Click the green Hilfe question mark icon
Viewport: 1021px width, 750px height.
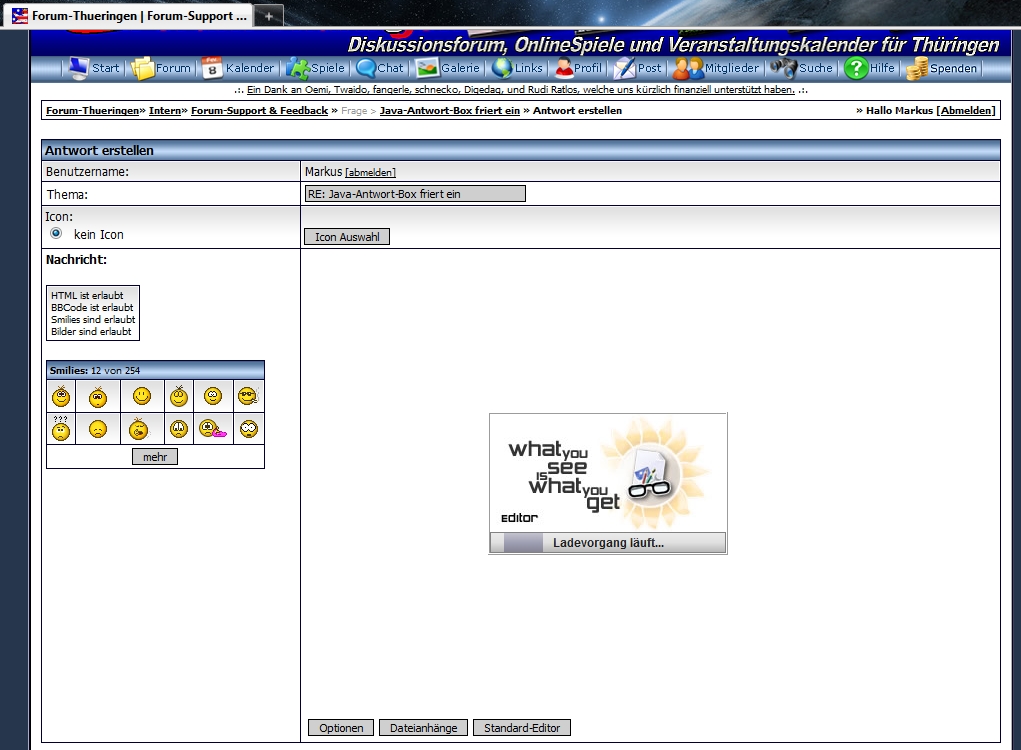coord(856,68)
